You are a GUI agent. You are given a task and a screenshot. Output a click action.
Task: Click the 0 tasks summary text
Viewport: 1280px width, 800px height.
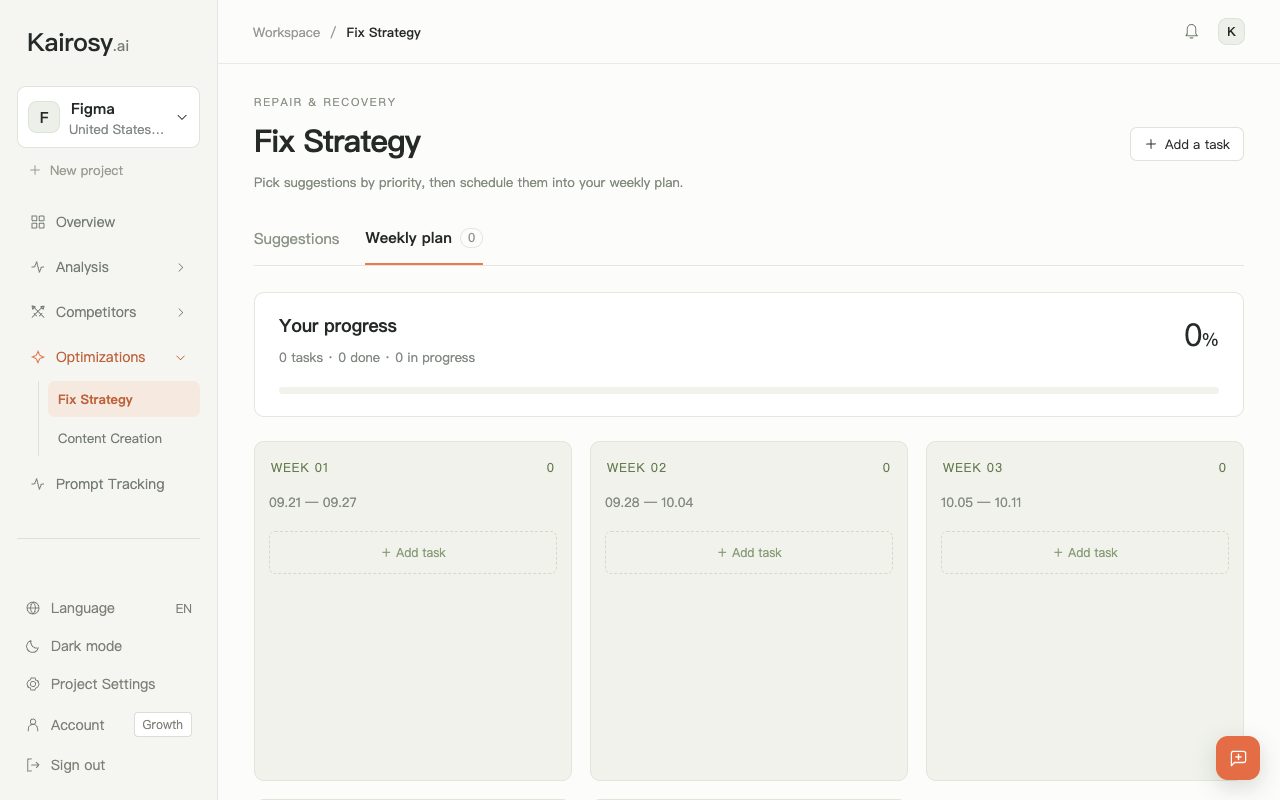301,357
